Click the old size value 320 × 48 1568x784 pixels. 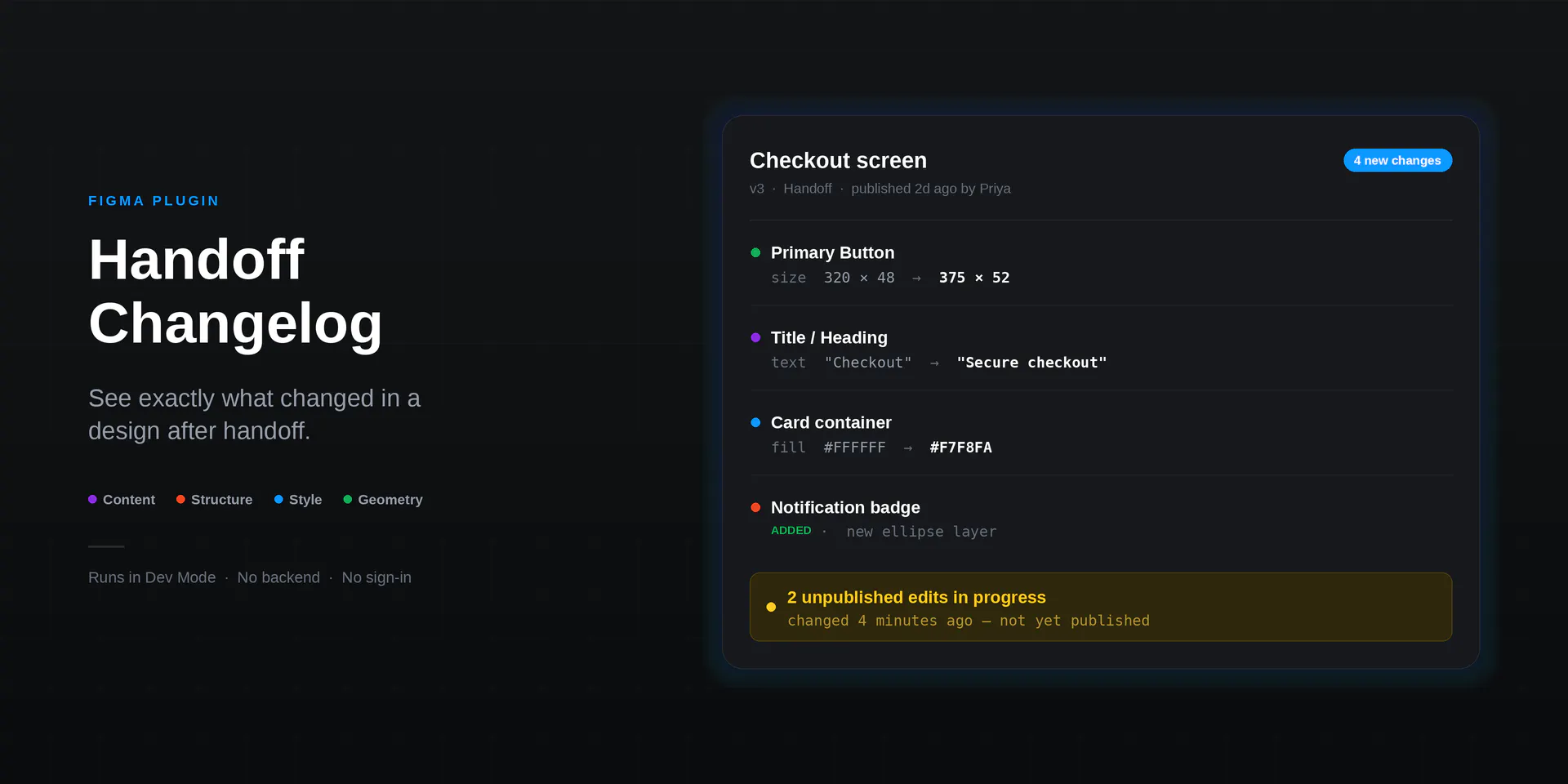(859, 278)
